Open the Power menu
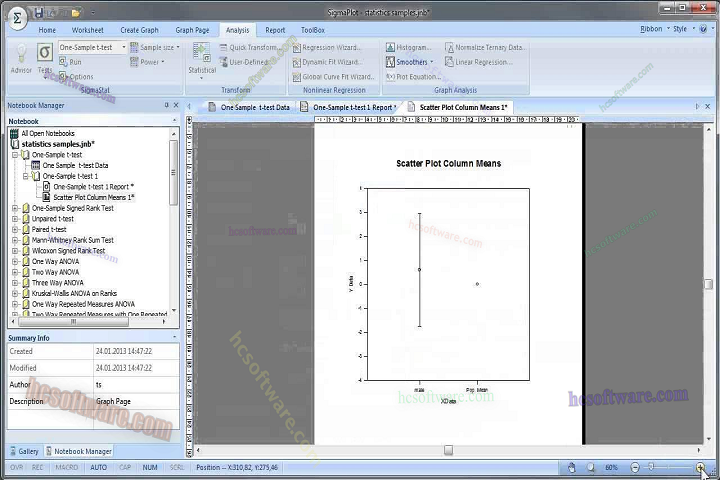This screenshot has height=480, width=720. (x=147, y=62)
